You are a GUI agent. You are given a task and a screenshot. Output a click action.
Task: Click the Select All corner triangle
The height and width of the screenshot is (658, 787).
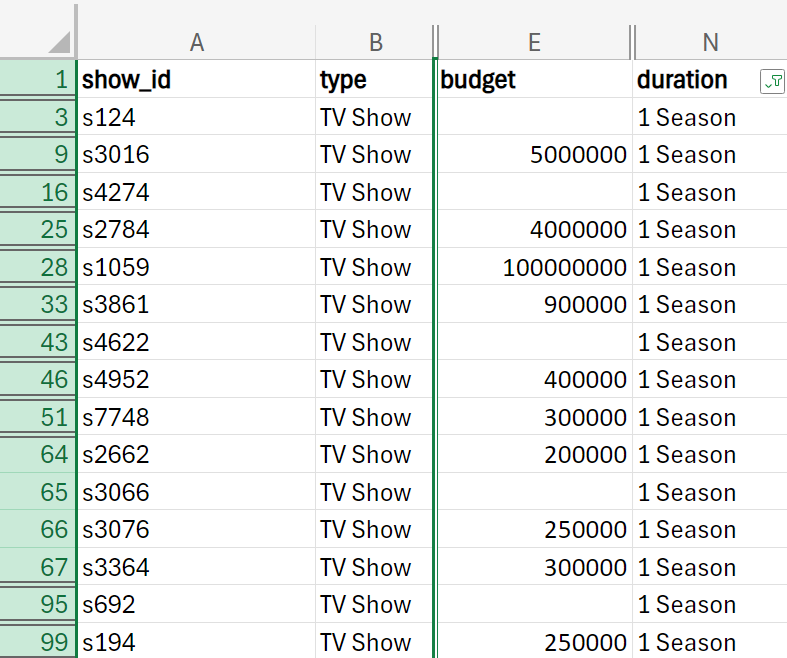tap(58, 42)
